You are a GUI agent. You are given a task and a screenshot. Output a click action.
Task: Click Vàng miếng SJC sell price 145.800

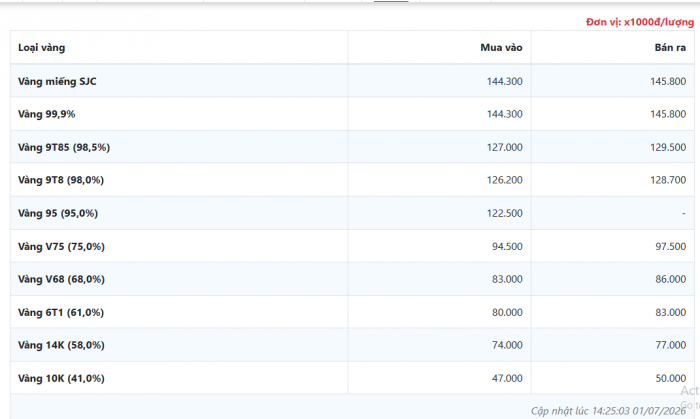[x=668, y=82]
